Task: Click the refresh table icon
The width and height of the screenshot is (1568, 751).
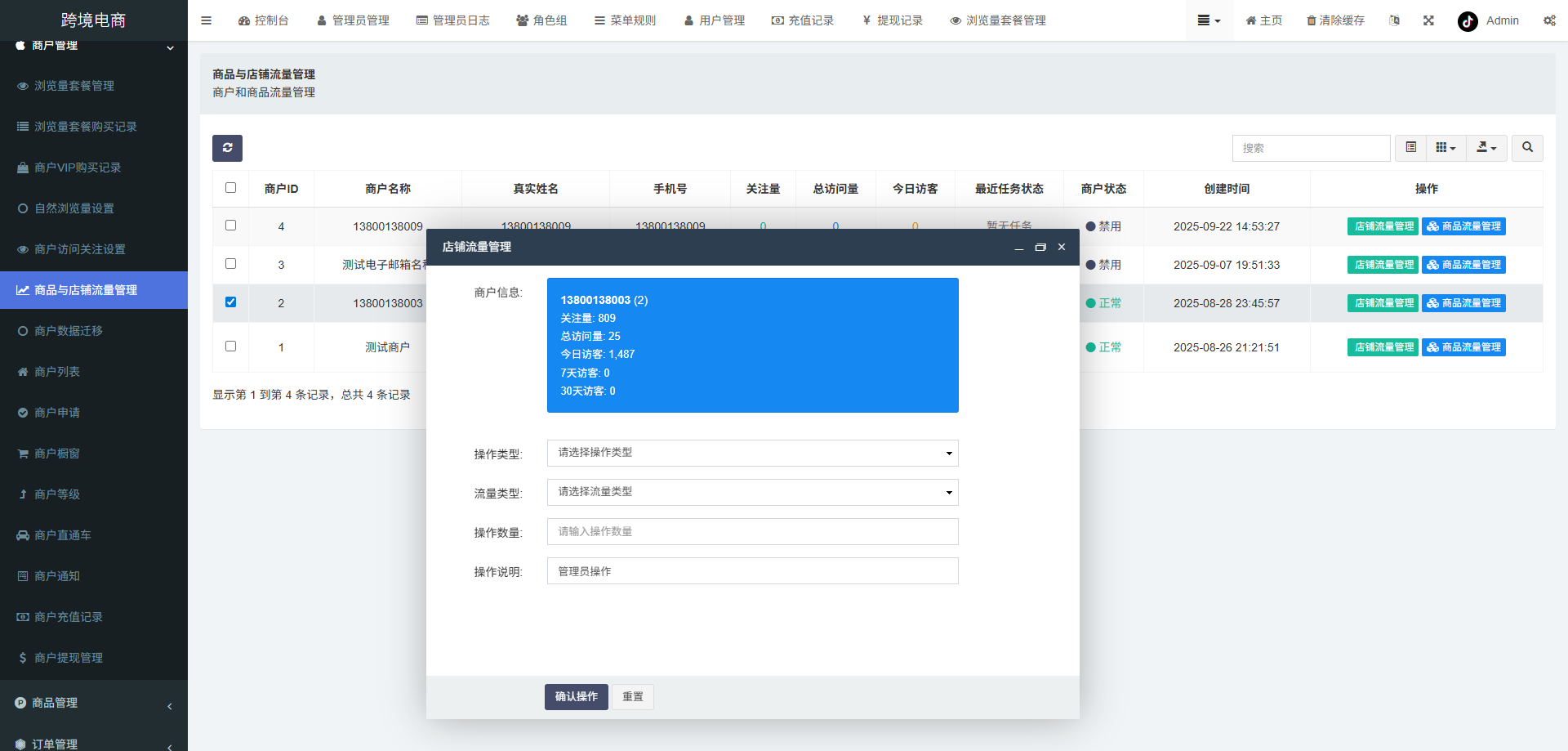Action: (227, 148)
